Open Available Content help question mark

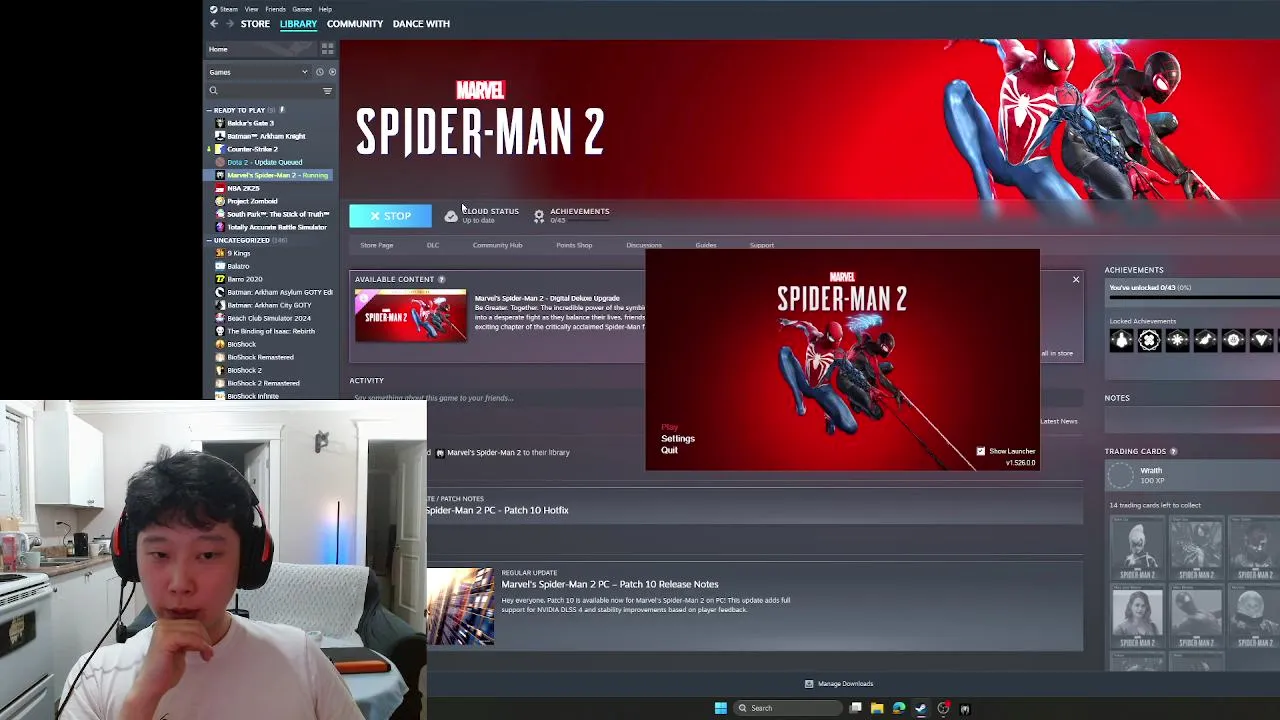[x=441, y=279]
